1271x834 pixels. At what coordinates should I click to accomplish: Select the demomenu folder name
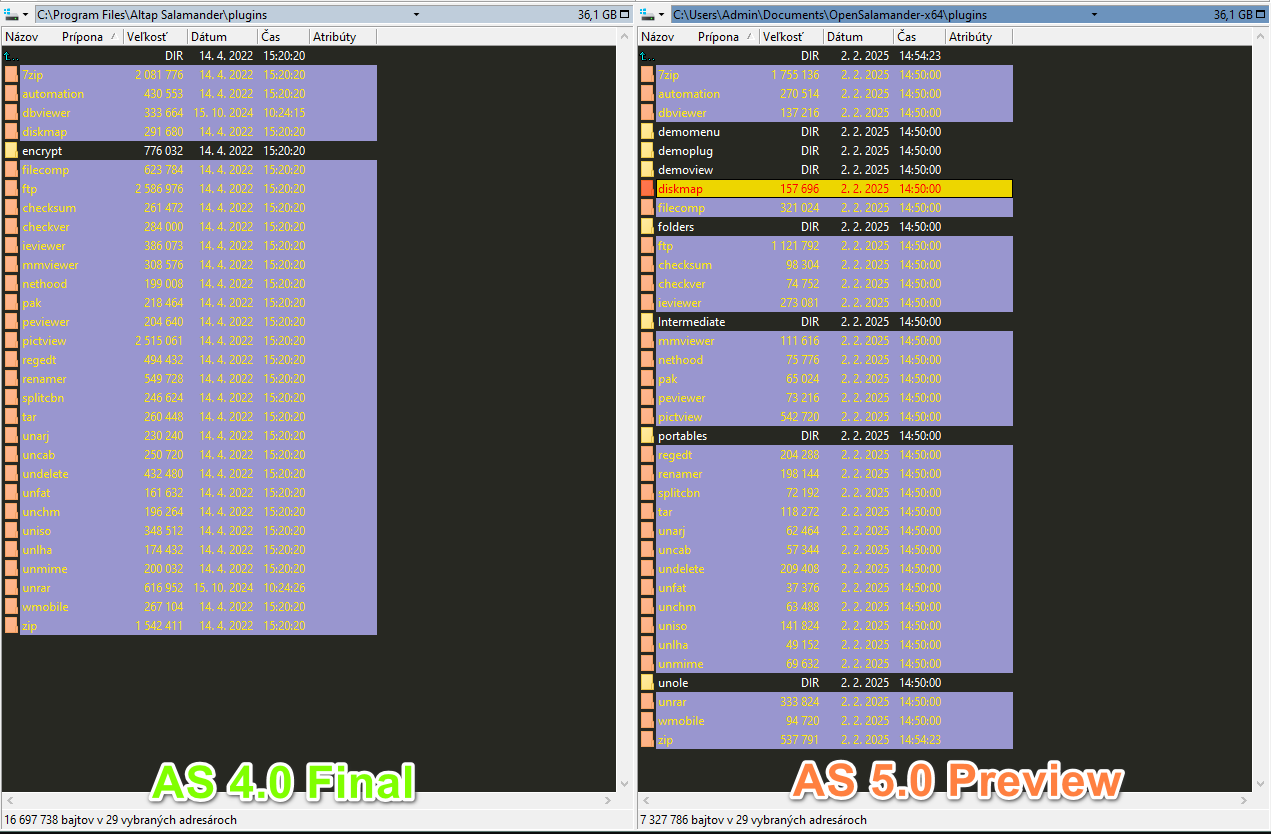tap(689, 132)
